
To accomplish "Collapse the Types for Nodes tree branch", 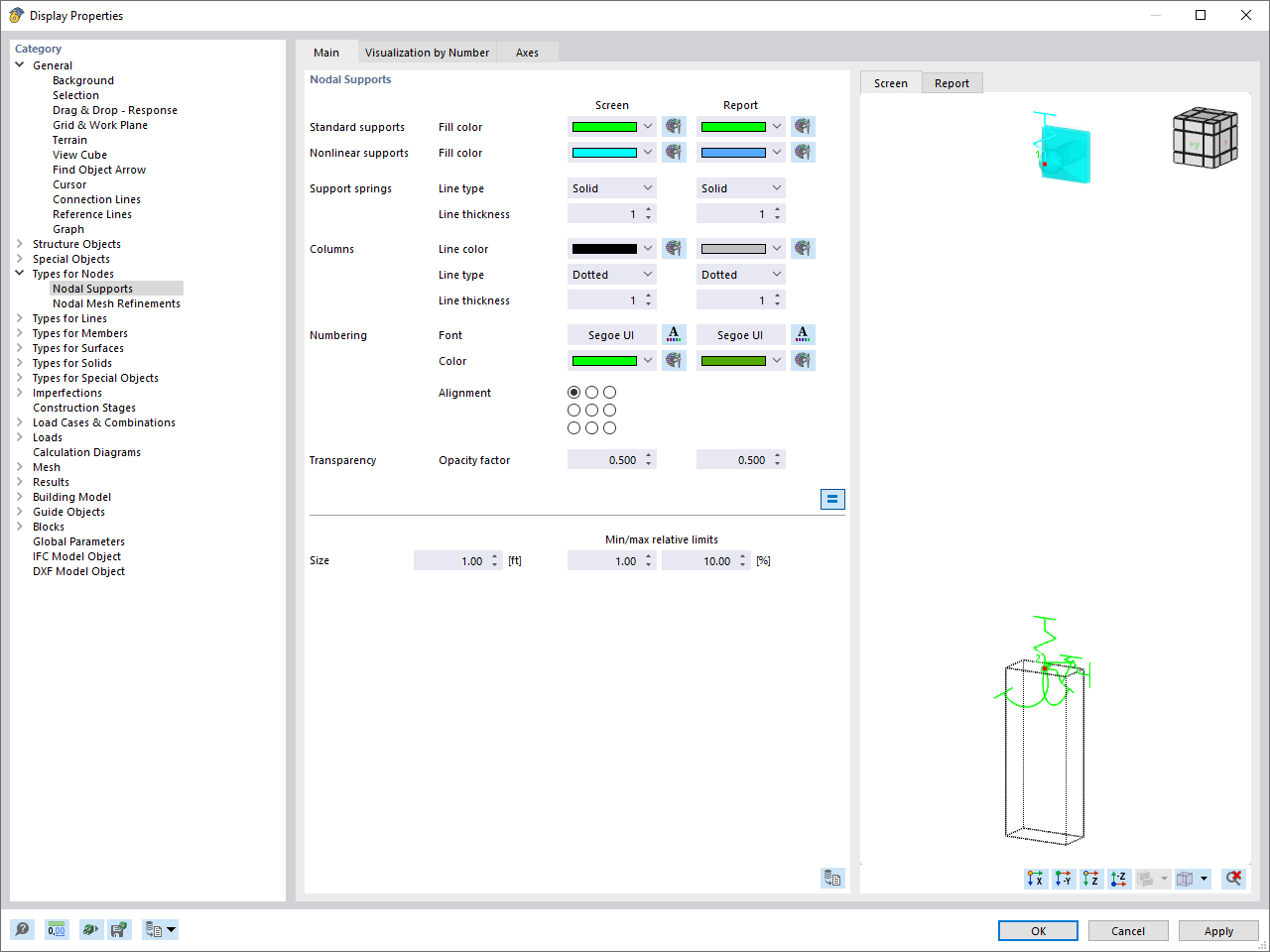I will 19,273.
